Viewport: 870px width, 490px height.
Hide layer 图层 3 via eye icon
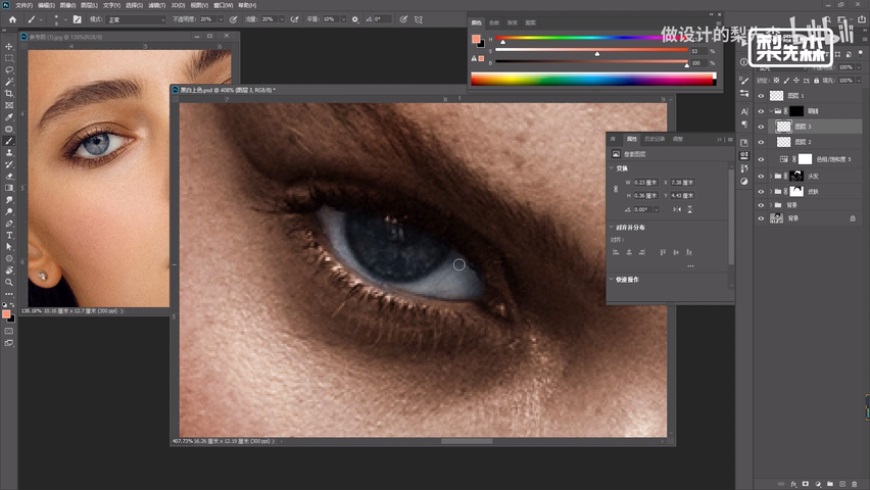[x=761, y=127]
